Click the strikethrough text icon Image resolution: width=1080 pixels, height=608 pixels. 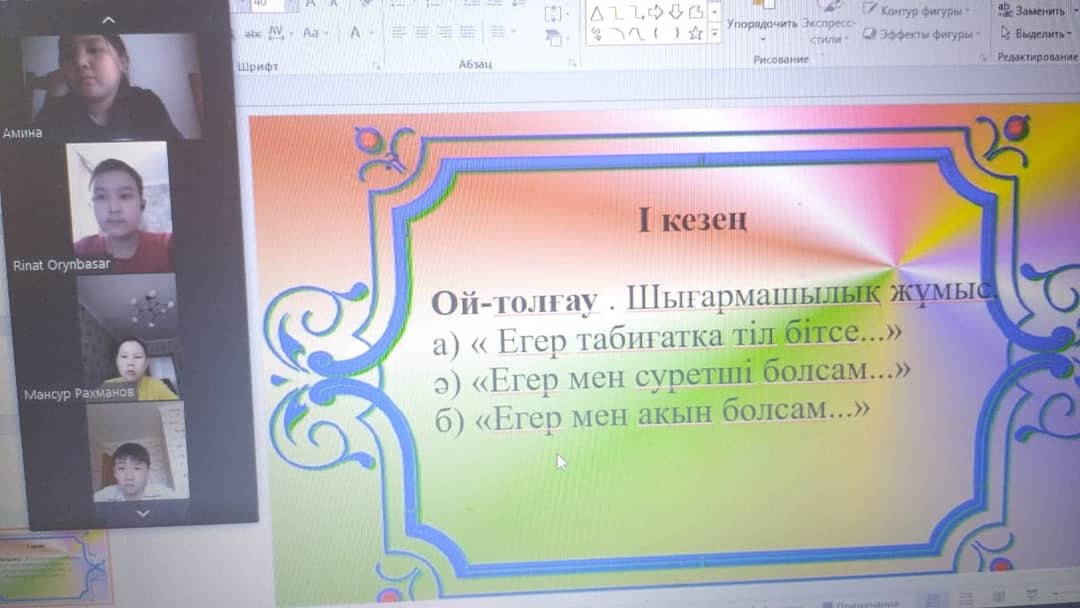pos(252,33)
